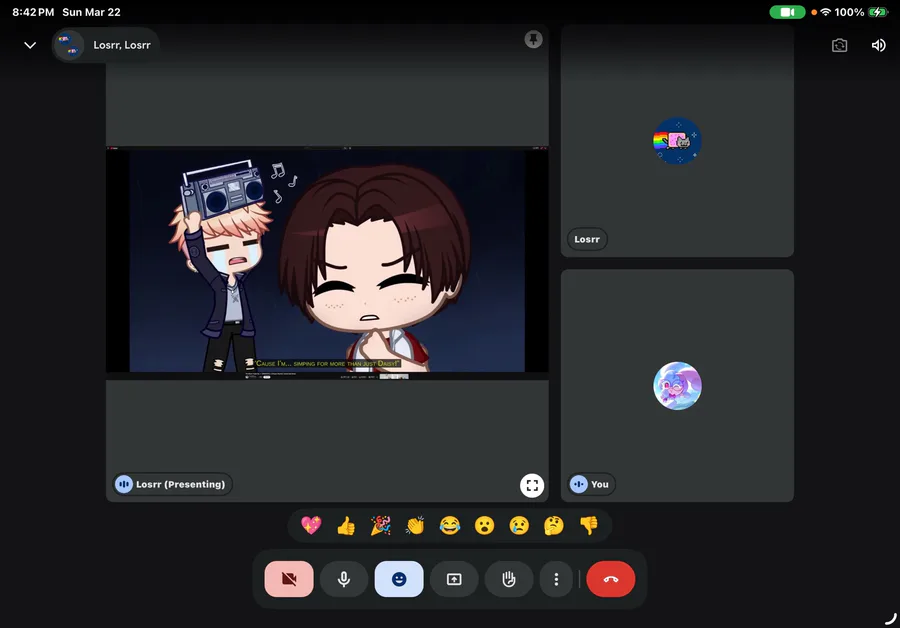900x628 pixels.
Task: Select your own participant tile
Action: [x=677, y=386]
